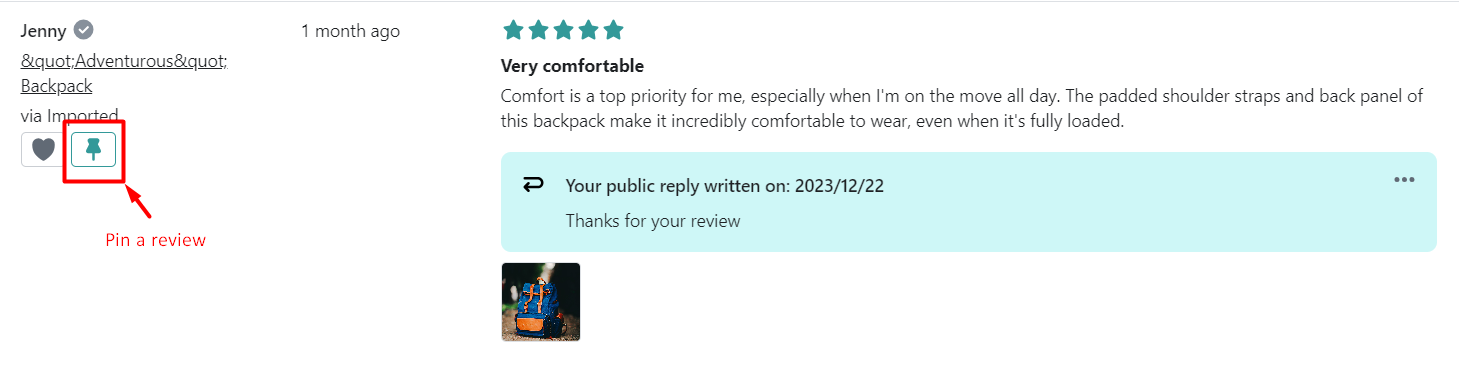1459x367 pixels.
Task: Click the reviewer name Jenny
Action: pyautogui.click(x=43, y=31)
